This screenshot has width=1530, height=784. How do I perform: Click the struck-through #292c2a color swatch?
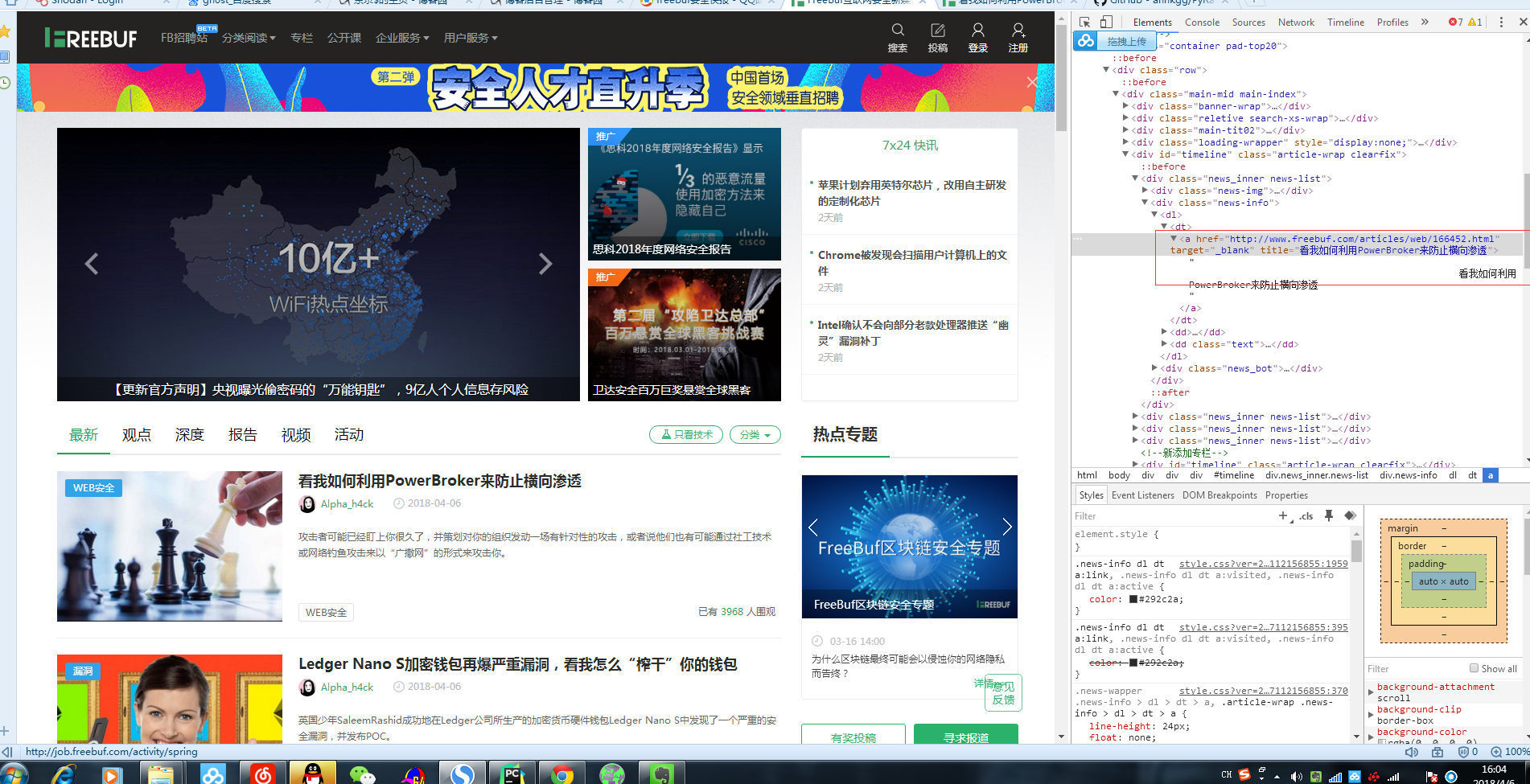tap(1133, 663)
